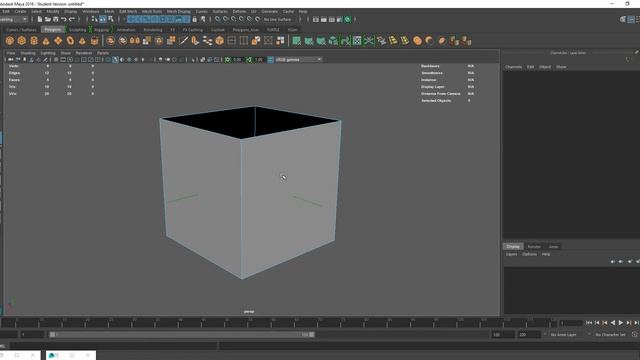Viewport: 640px width, 360px height.
Task: Toggle the highlighted viewport shading button
Action: point(116,60)
